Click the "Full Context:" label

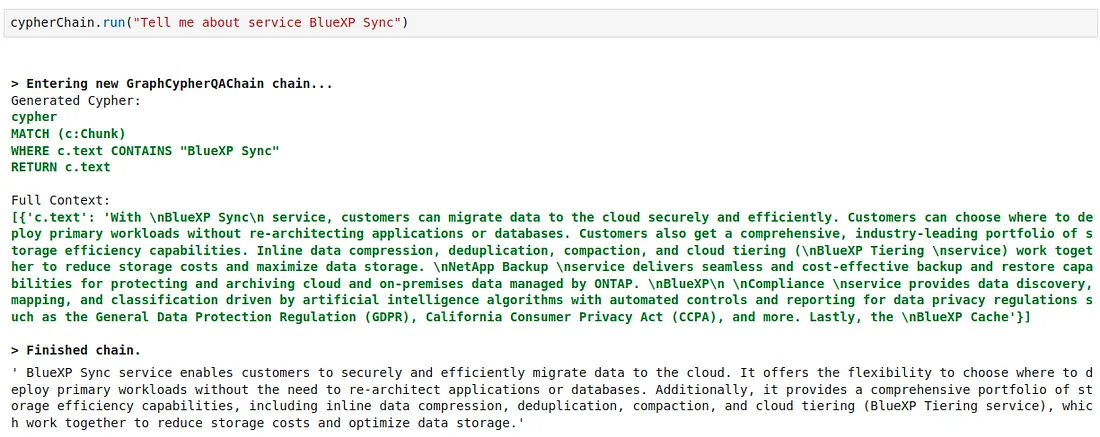point(61,201)
